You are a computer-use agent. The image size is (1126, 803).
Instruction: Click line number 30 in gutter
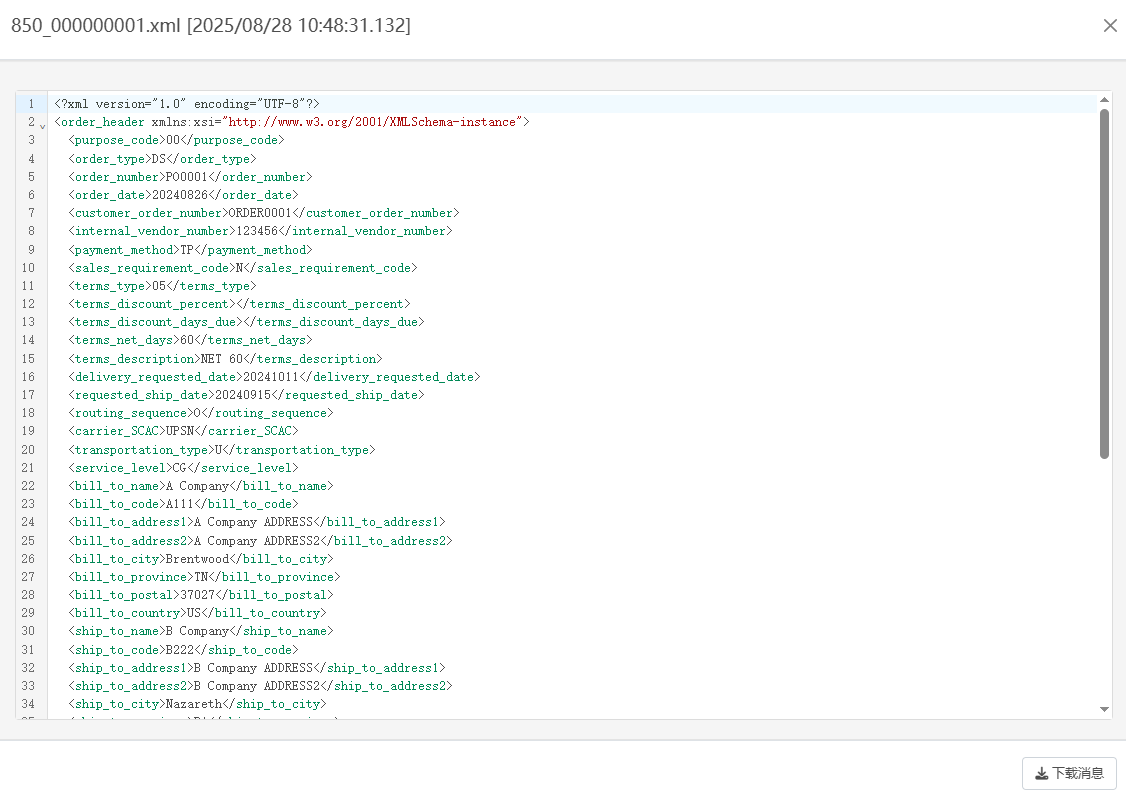click(x=28, y=631)
